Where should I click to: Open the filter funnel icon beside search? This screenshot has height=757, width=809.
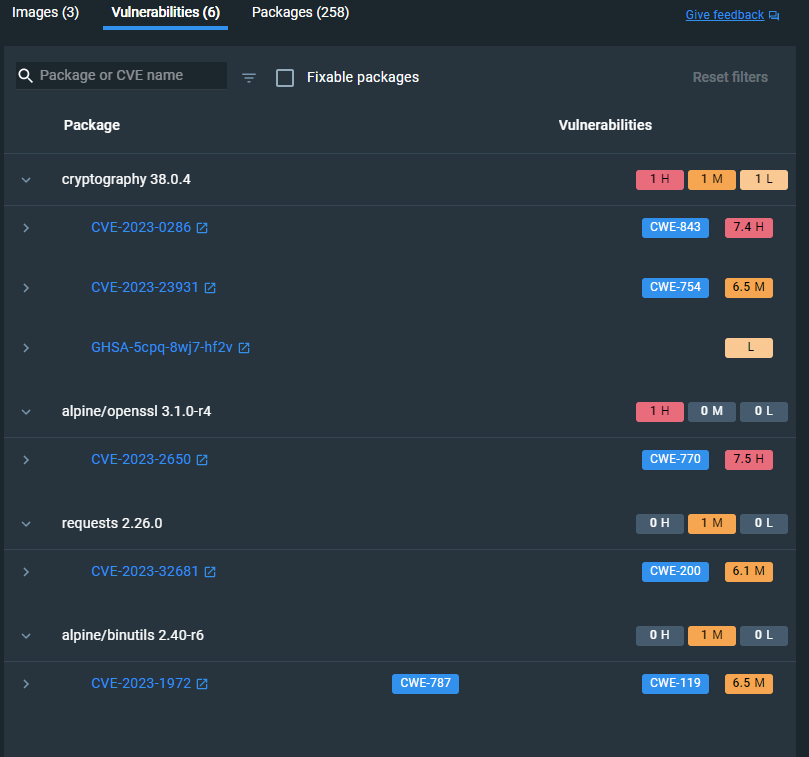click(x=248, y=75)
